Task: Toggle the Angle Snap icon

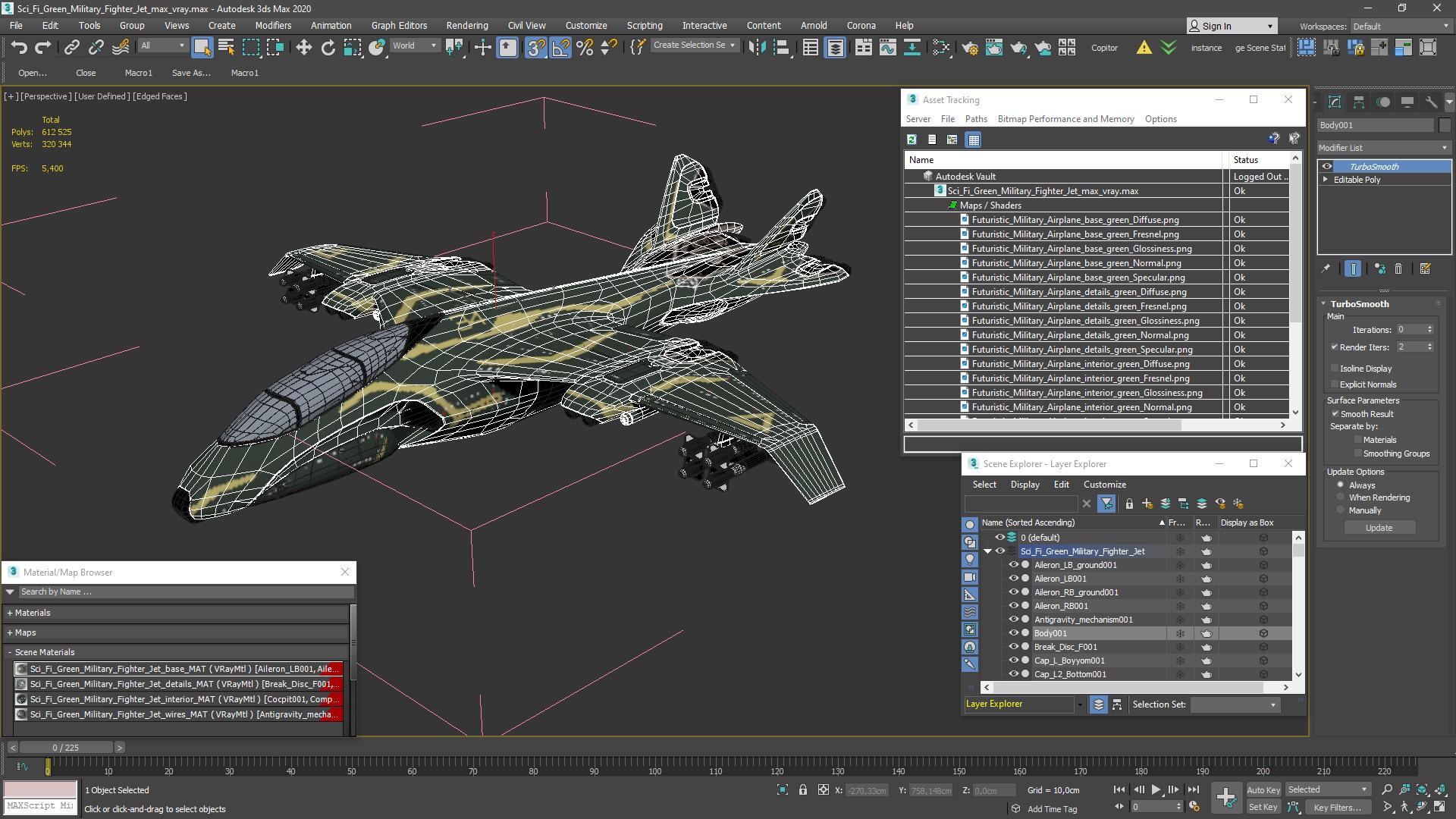Action: tap(560, 47)
